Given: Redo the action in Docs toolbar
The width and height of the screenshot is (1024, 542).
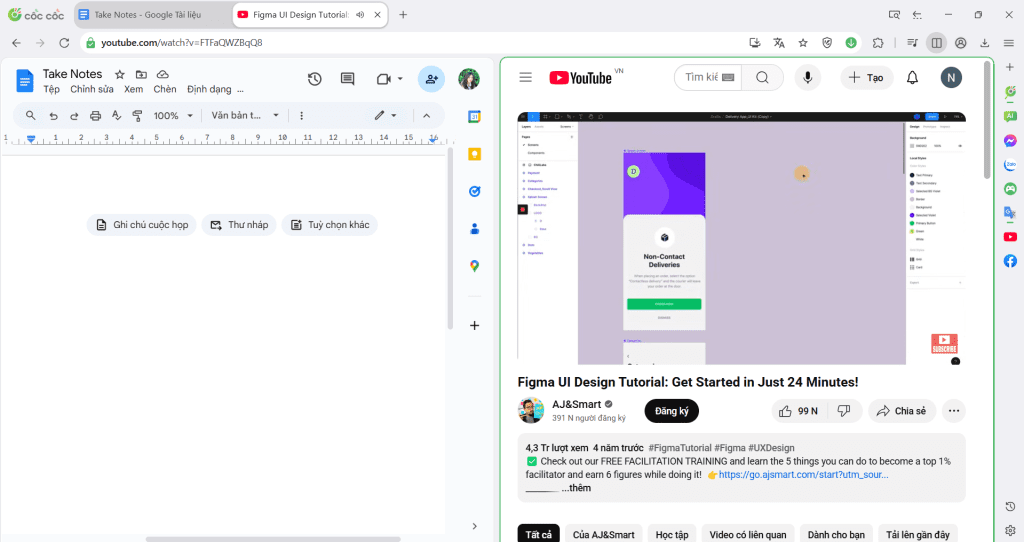Looking at the screenshot, I should (x=74, y=116).
